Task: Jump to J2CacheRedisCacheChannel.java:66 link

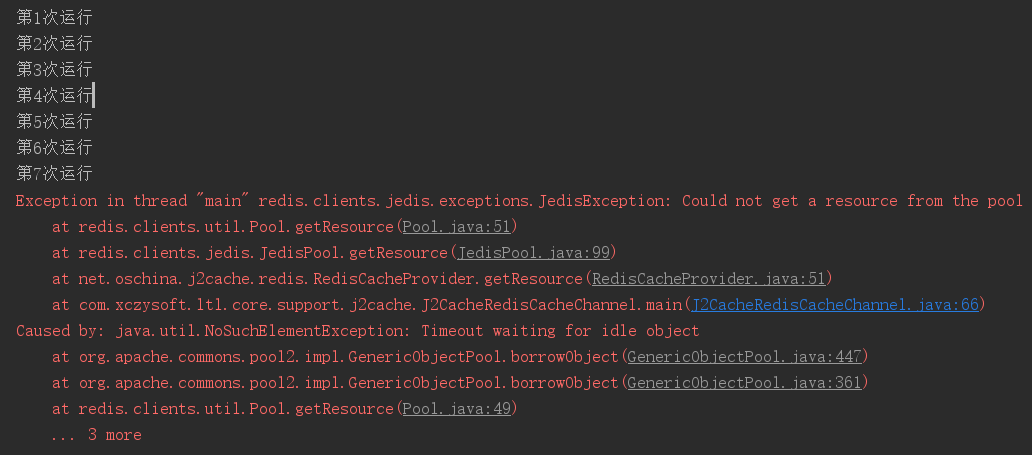Action: point(835,305)
